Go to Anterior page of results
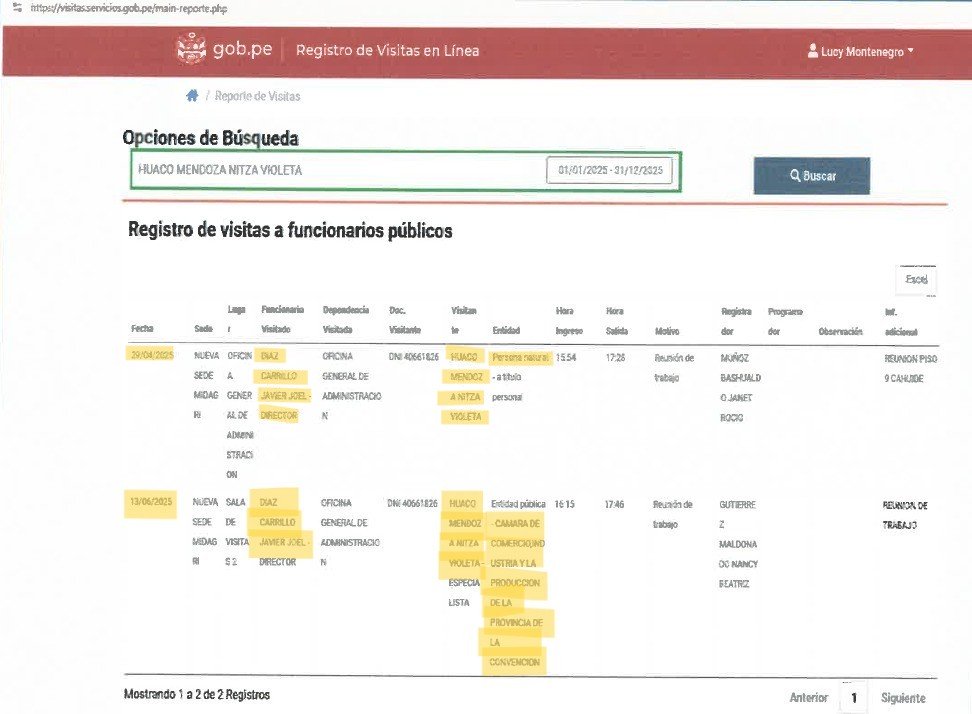This screenshot has height=714, width=972. click(808, 698)
